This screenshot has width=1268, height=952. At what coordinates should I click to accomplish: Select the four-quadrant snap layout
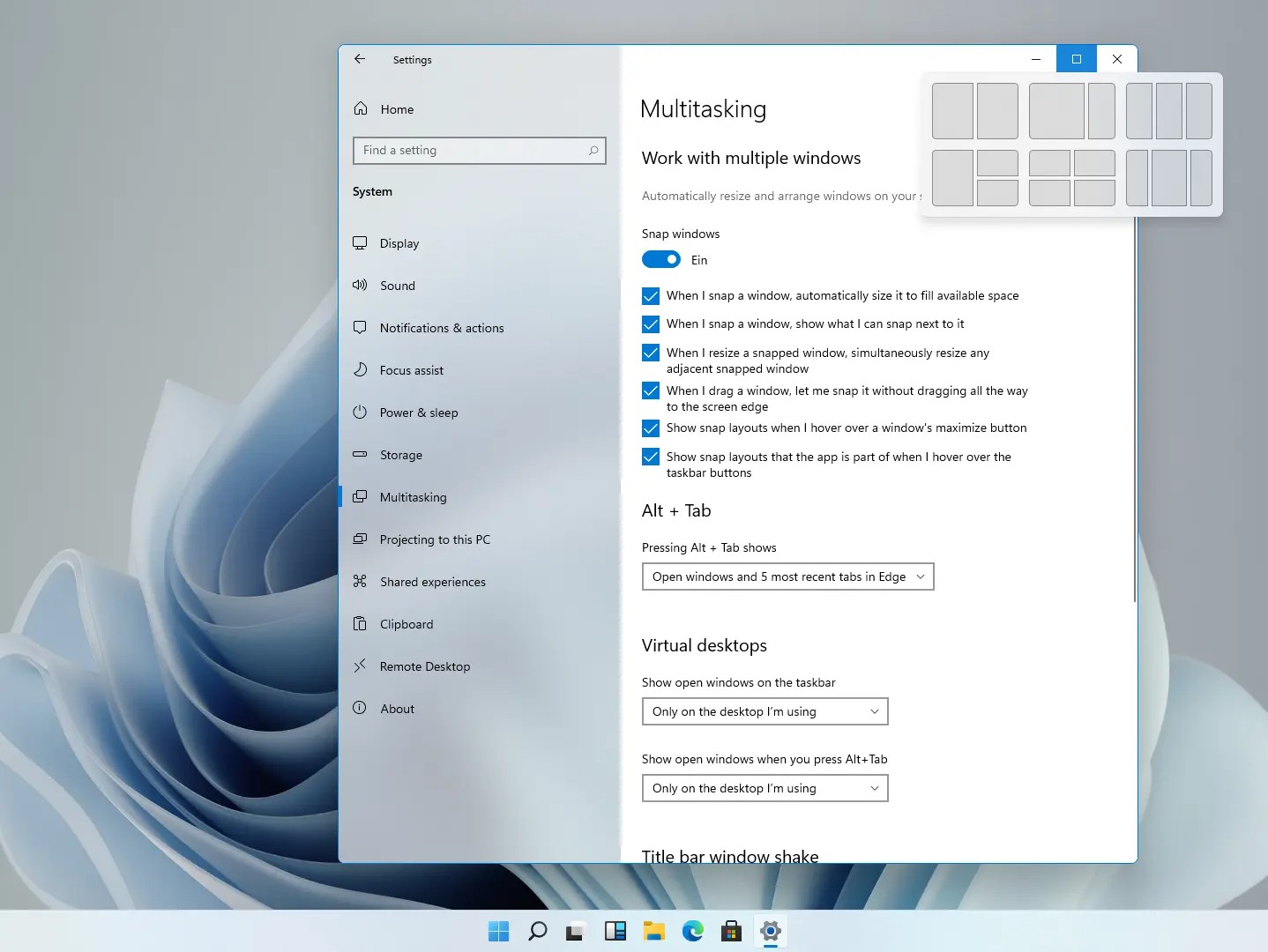pos(1071,178)
